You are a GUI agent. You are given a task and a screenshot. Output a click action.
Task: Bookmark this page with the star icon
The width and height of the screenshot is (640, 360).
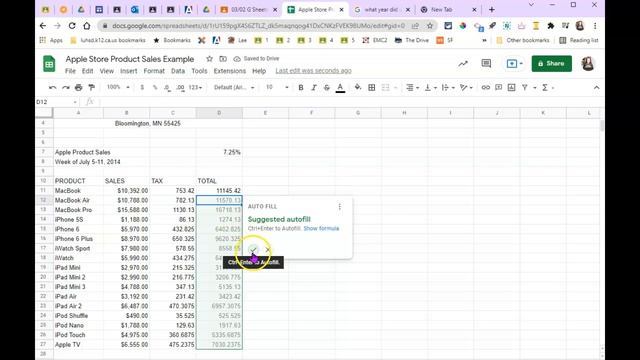430,26
